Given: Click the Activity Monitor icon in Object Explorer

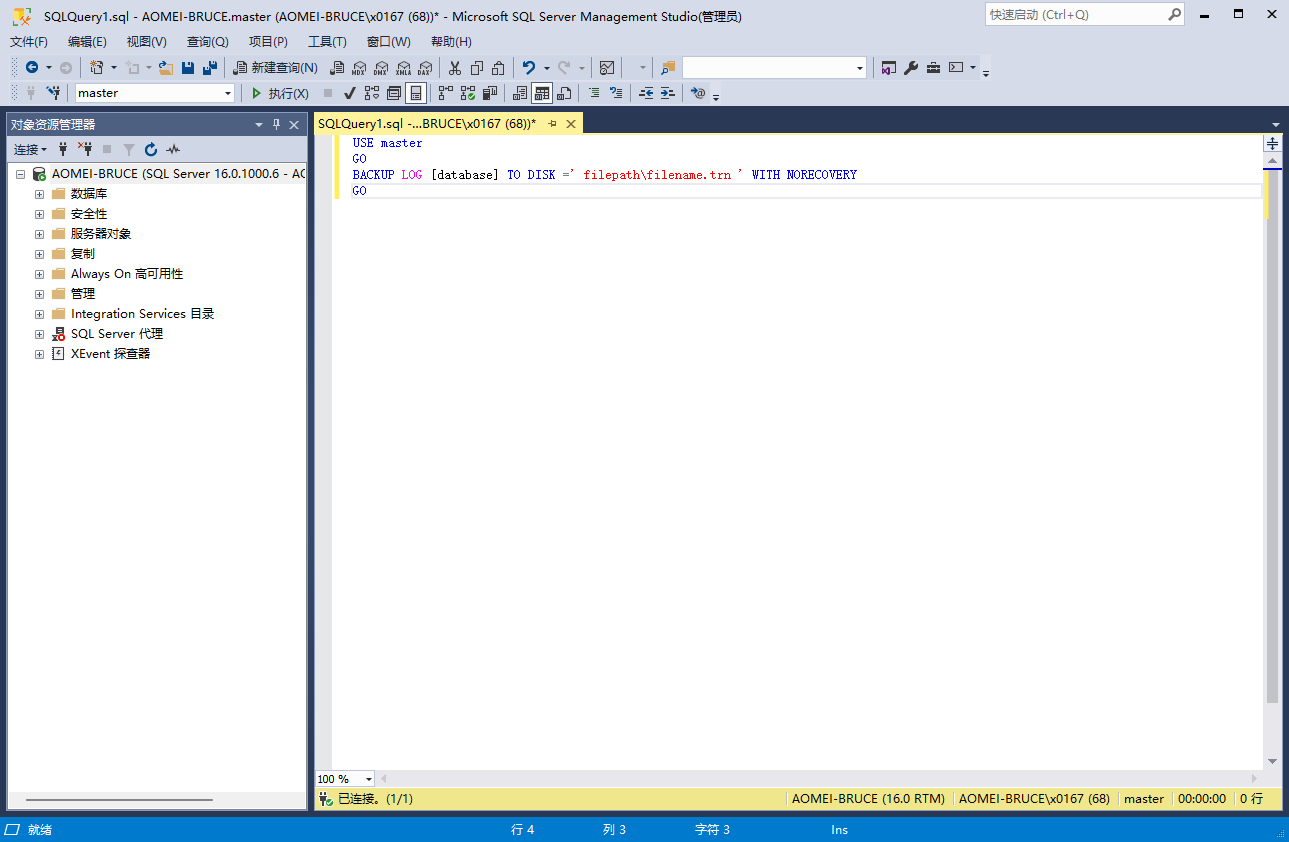Looking at the screenshot, I should (x=173, y=149).
